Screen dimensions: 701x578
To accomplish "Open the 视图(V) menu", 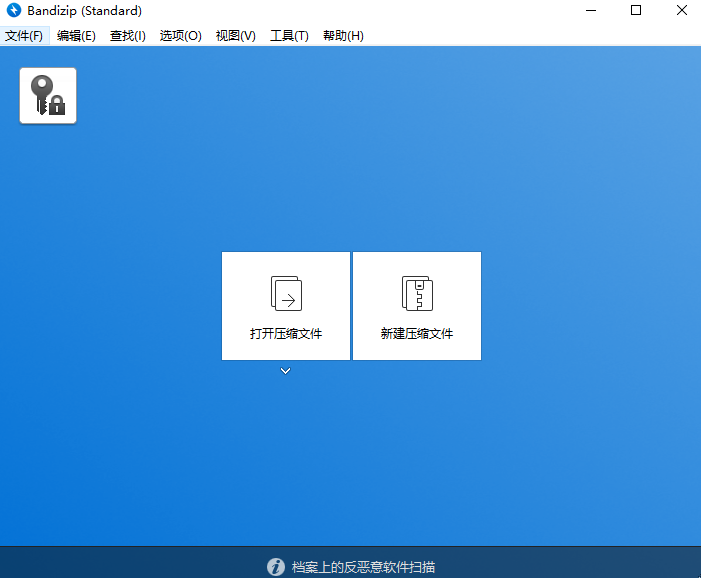I will [x=236, y=36].
